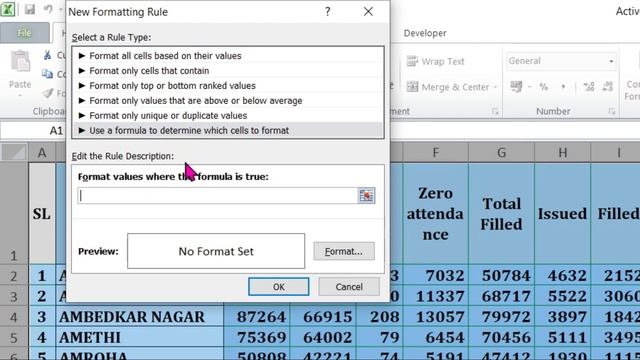Click cell value 50784
Image resolution: width=640 pixels, height=360 pixels.
click(502, 276)
